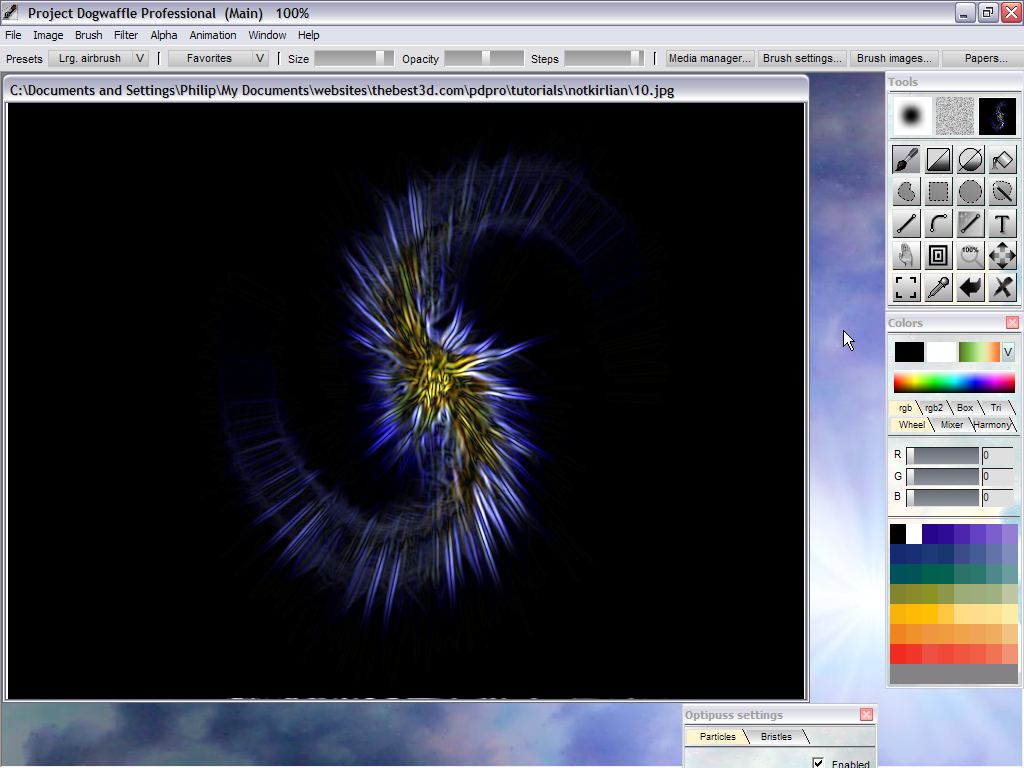Select the paintbrush tool
The image size is (1024, 768).
click(x=906, y=160)
